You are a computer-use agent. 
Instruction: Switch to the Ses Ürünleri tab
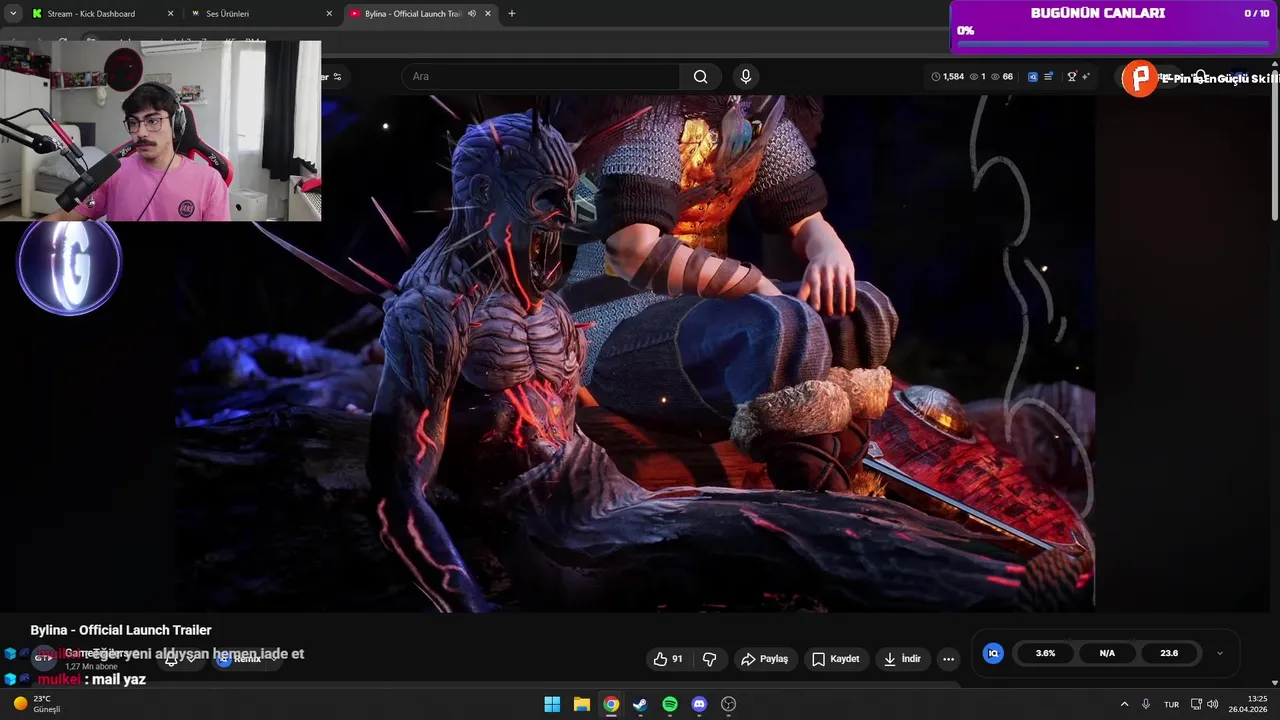tap(262, 14)
